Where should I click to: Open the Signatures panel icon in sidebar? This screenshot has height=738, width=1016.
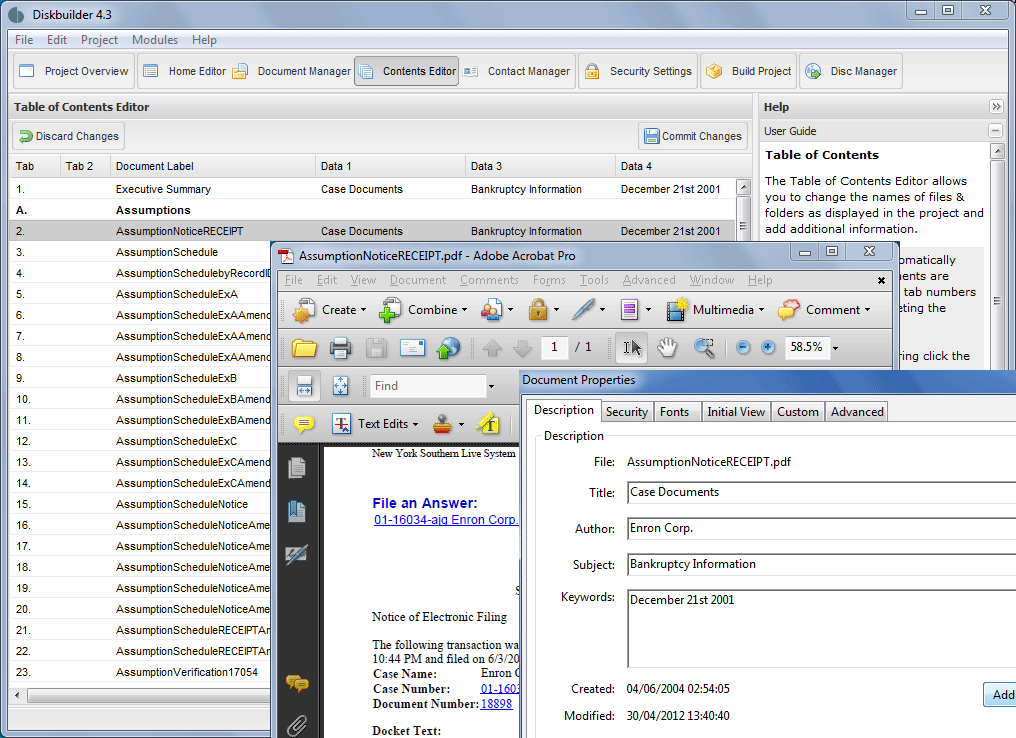[297, 555]
